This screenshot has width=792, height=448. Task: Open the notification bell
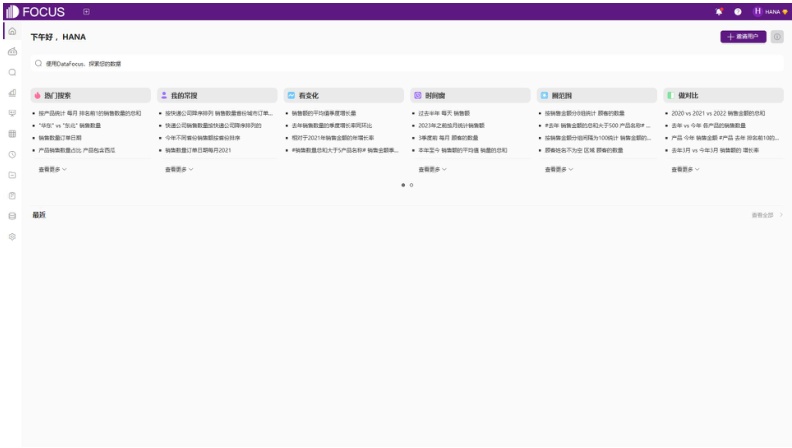pos(719,12)
